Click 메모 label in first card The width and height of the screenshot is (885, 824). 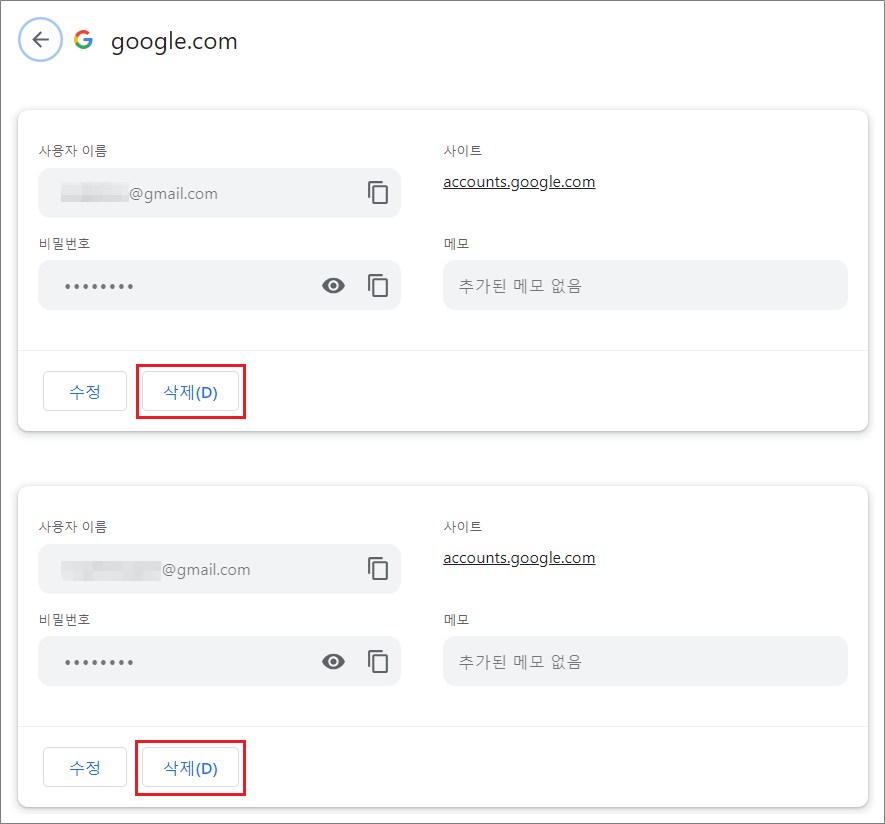[456, 244]
